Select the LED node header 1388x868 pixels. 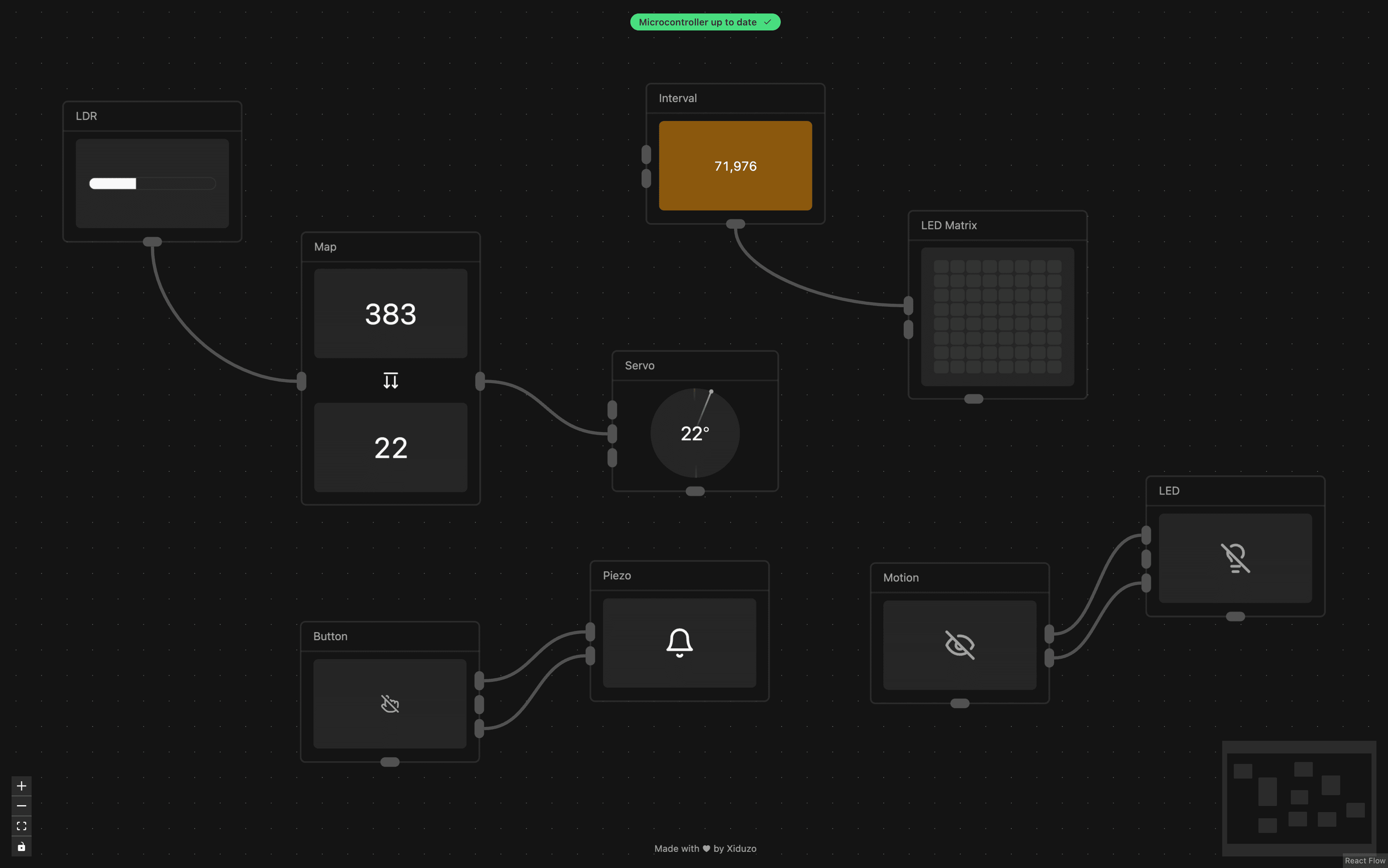pyautogui.click(x=1235, y=491)
